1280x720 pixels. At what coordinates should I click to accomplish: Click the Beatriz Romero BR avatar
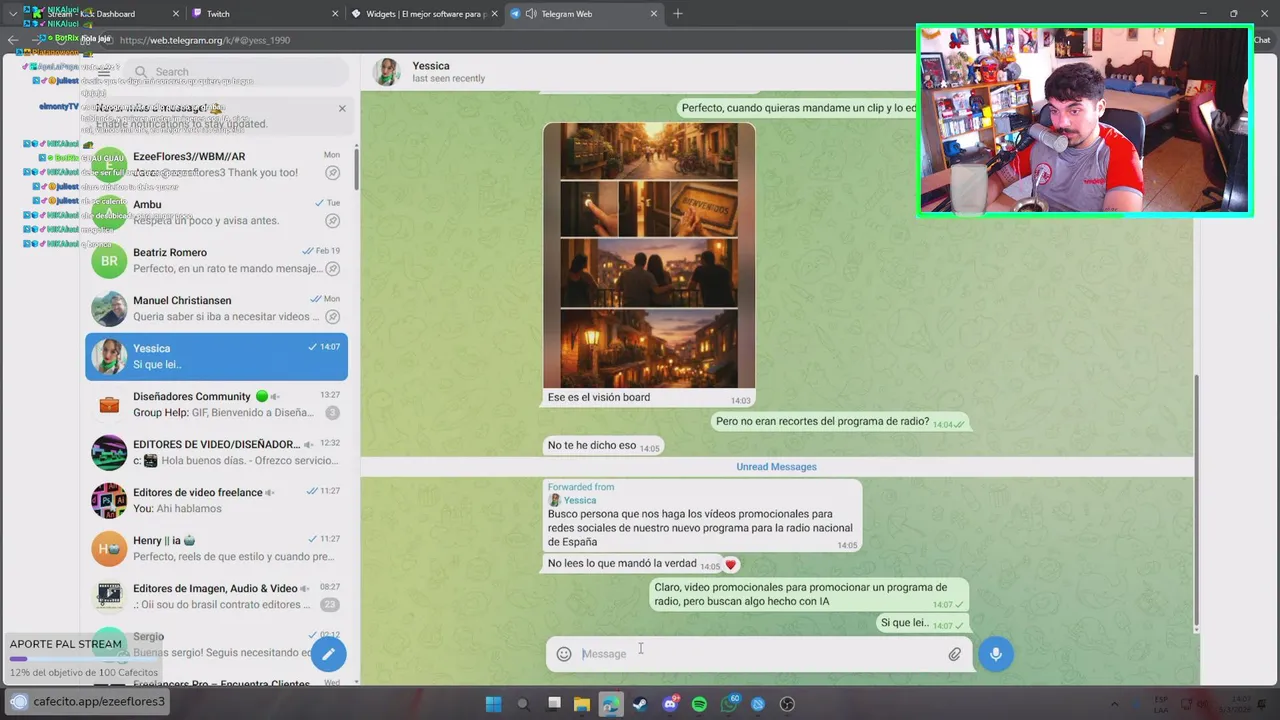(109, 261)
